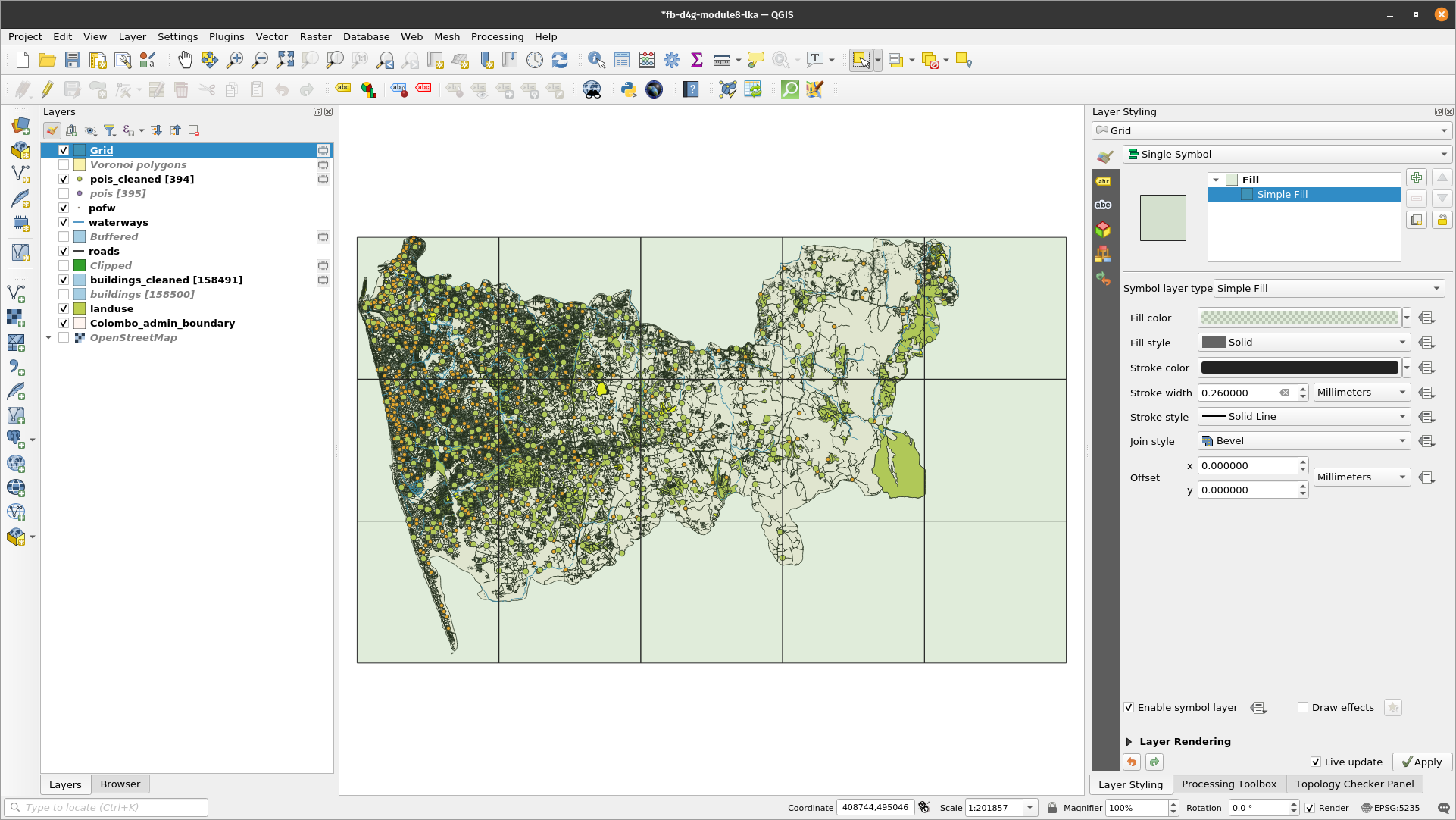Click the Type to locate search field
This screenshot has width=1456, height=820.
(106, 808)
